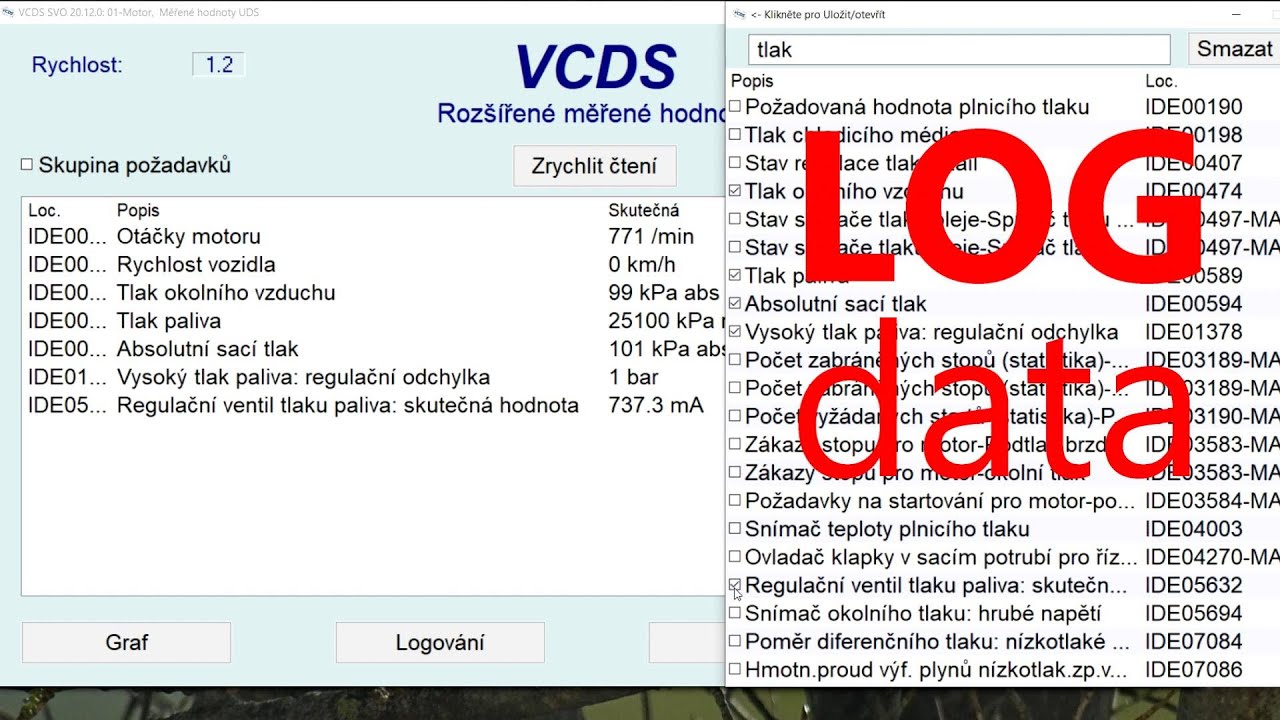1280x720 pixels.
Task: Click the Skutečná column header
Action: pyautogui.click(x=644, y=210)
